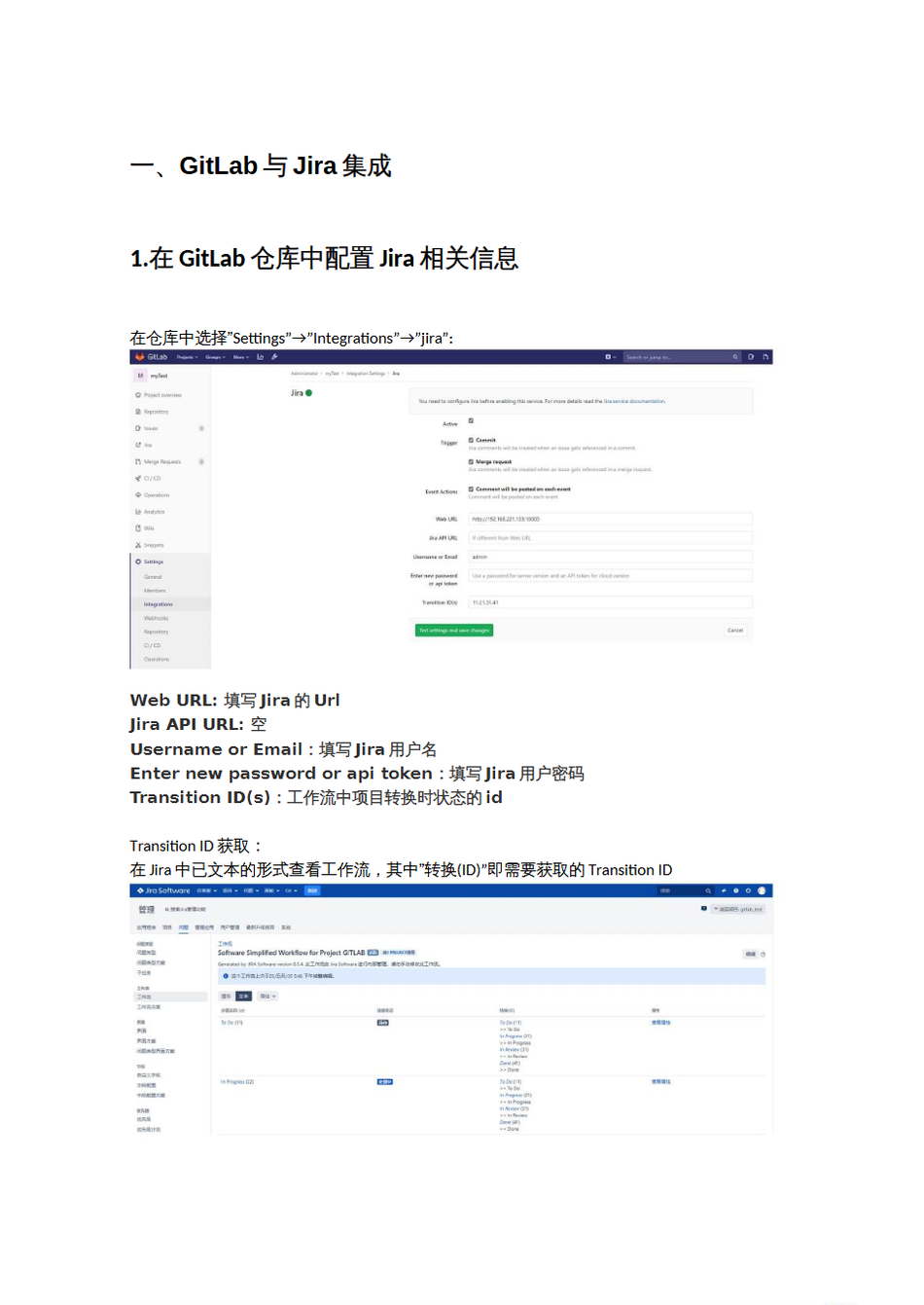Viewport: 924px width, 1305px height.
Task: Toggle the Active checkbox
Action: tap(471, 420)
